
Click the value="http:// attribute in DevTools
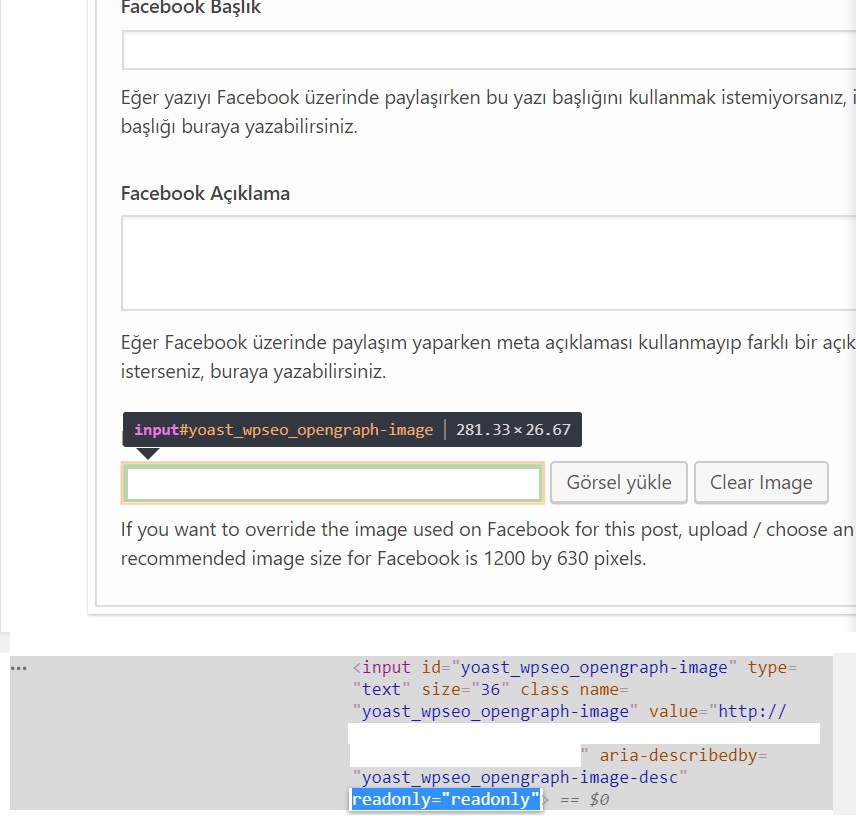pyautogui.click(x=717, y=711)
